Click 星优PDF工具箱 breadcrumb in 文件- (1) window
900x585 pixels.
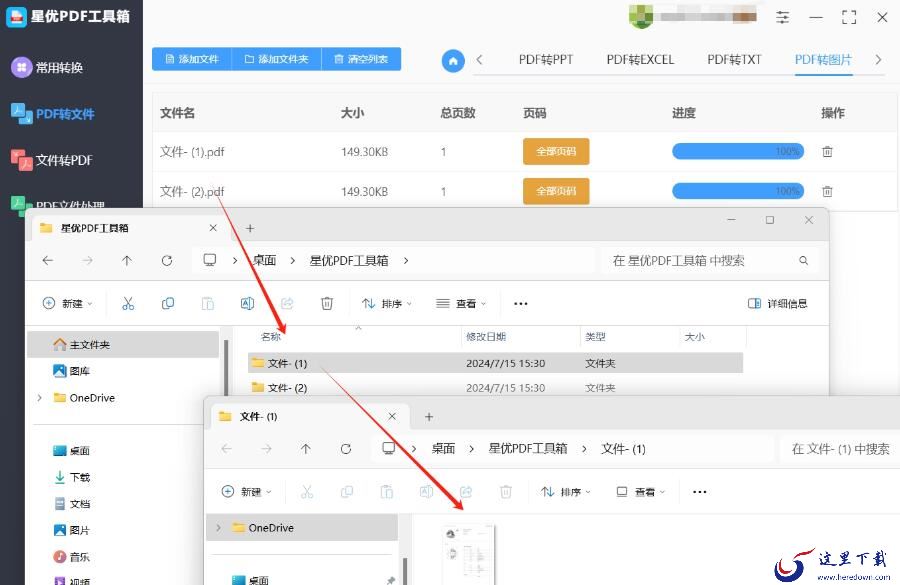pos(527,449)
